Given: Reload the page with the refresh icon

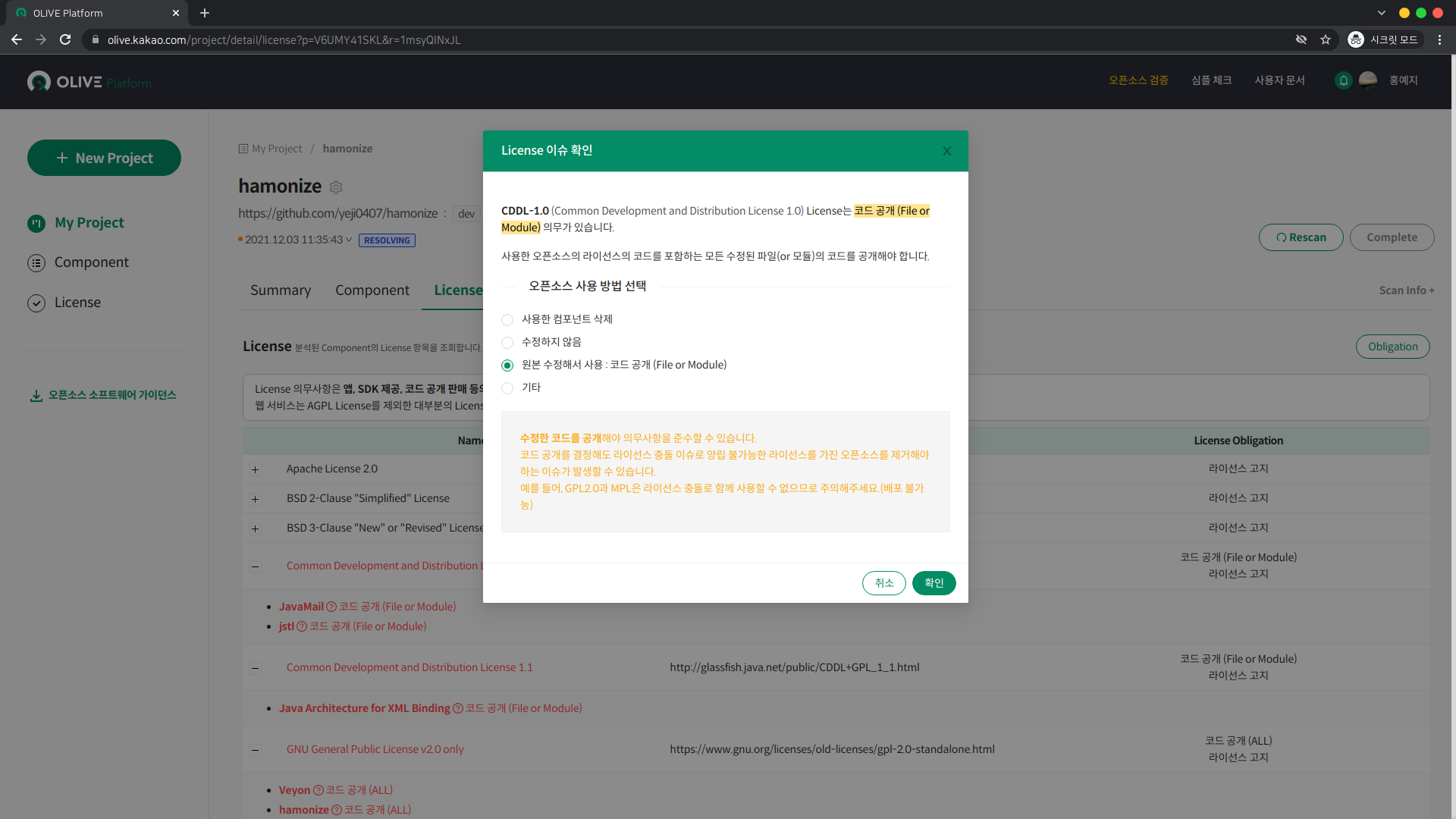Looking at the screenshot, I should pos(65,39).
